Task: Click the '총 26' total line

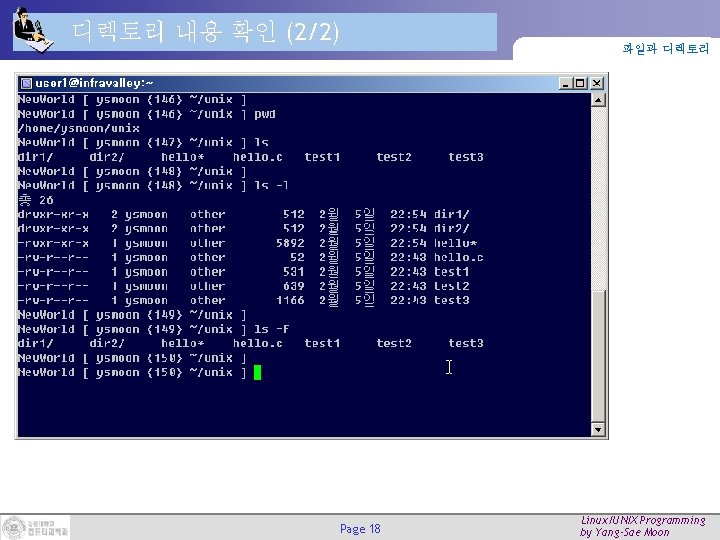Action: coord(36,200)
